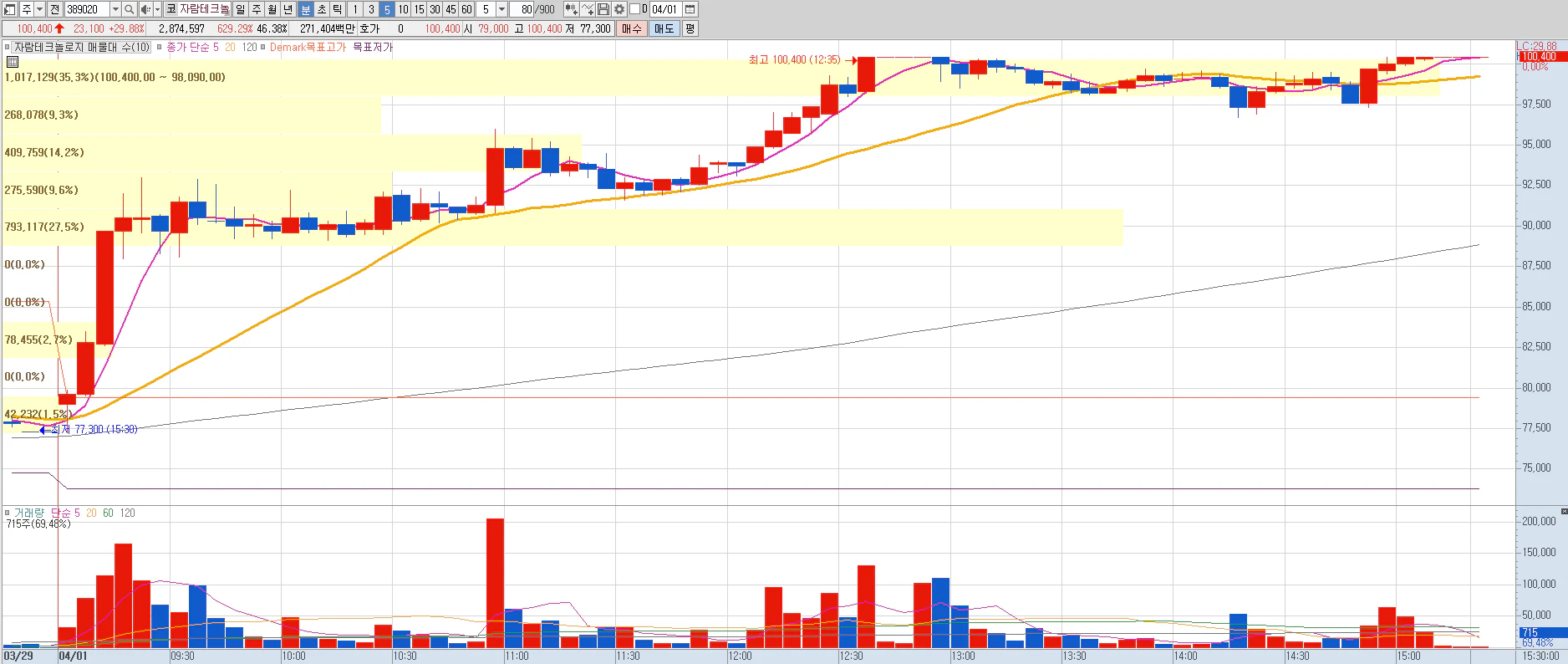The height and width of the screenshot is (664, 1568).
Task: Click the stock code input field 389020
Action: pyautogui.click(x=87, y=9)
